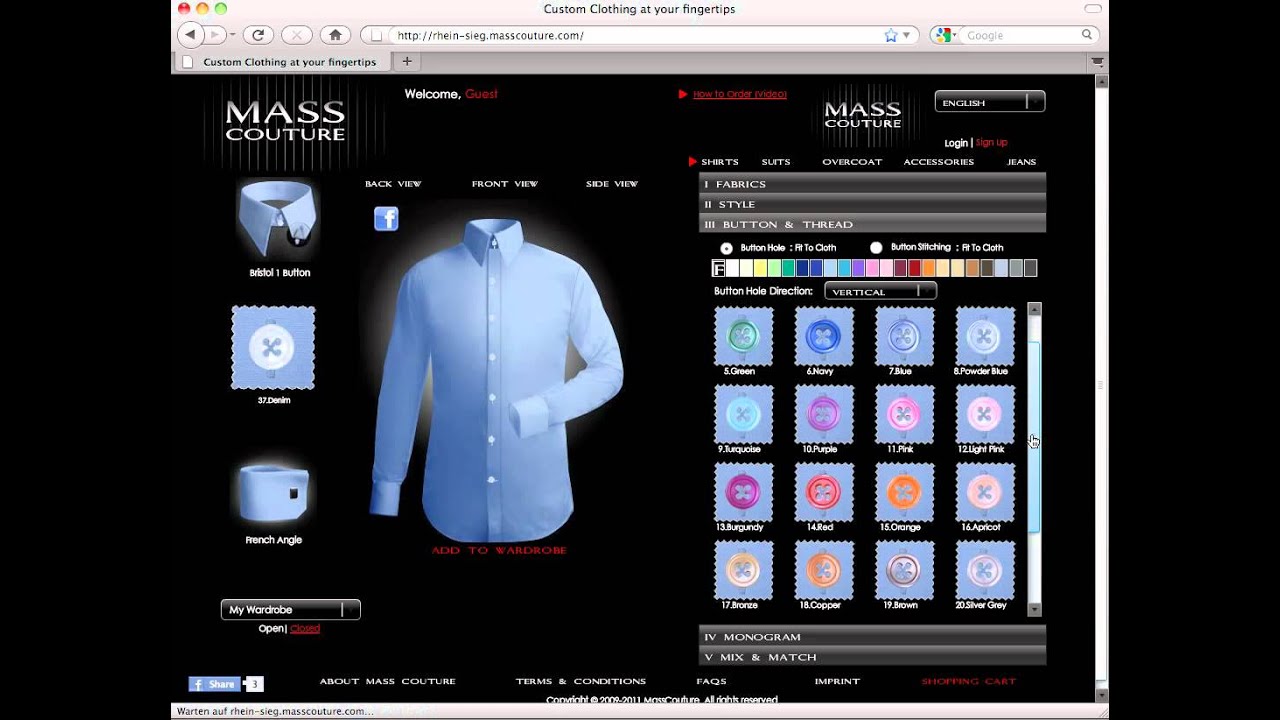The image size is (1280, 720).
Task: Choose the 8.Powder Blue button
Action: [985, 336]
